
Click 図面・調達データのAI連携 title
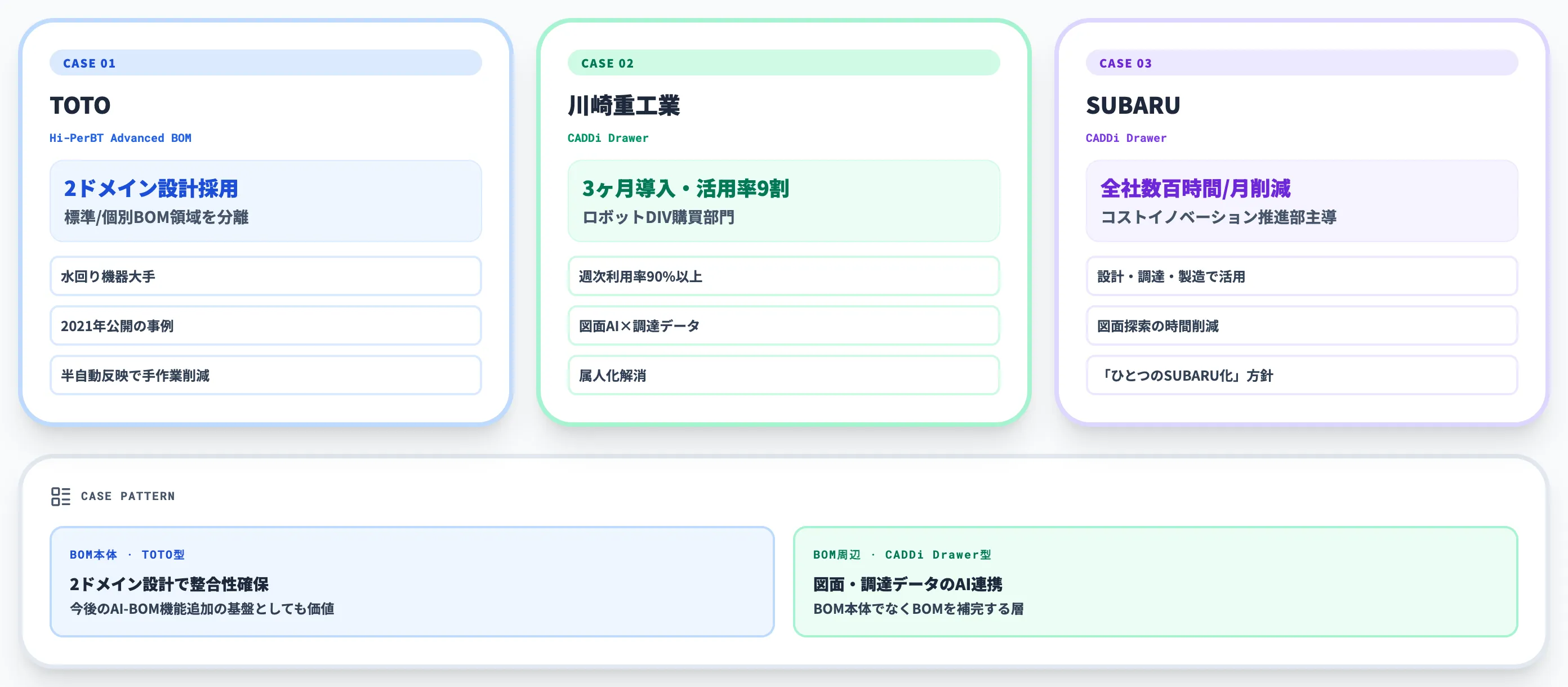[x=907, y=584]
